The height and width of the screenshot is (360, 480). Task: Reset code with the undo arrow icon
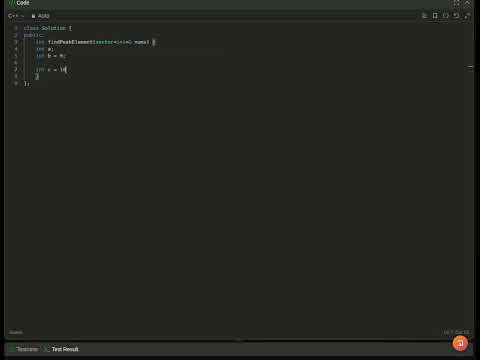coord(456,16)
